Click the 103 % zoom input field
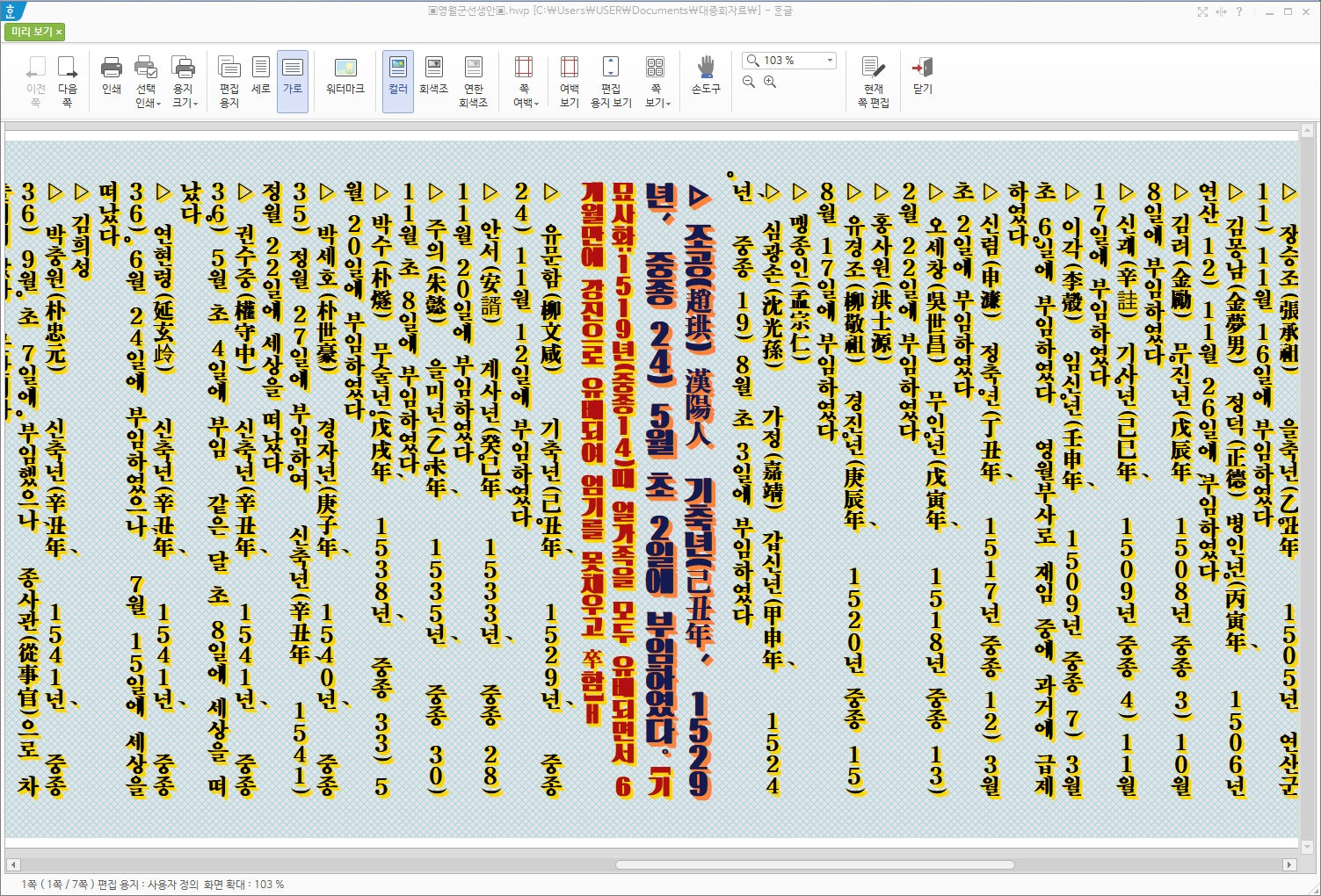Viewport: 1321px width, 896px height. [788, 60]
